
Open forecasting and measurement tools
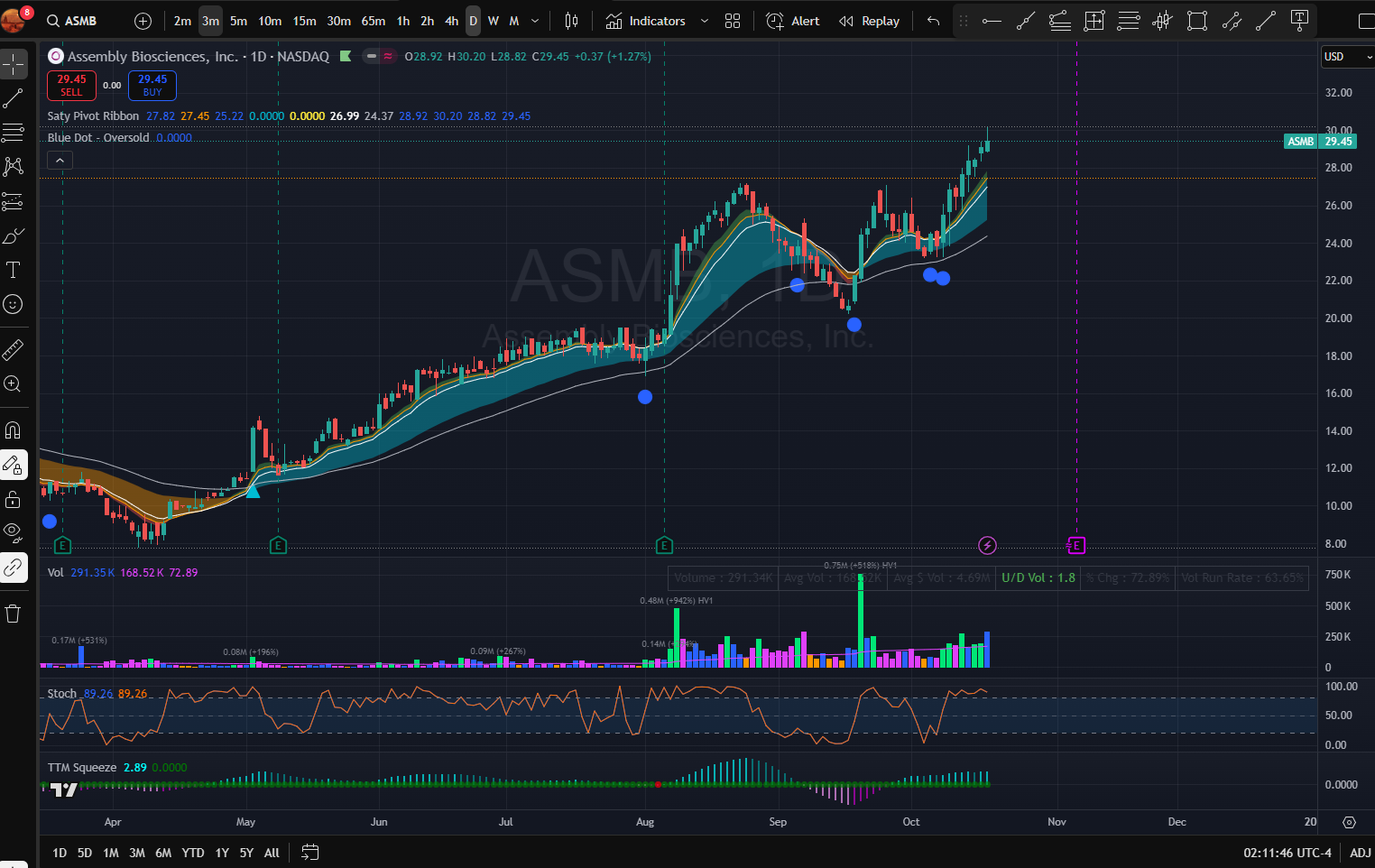(x=14, y=201)
